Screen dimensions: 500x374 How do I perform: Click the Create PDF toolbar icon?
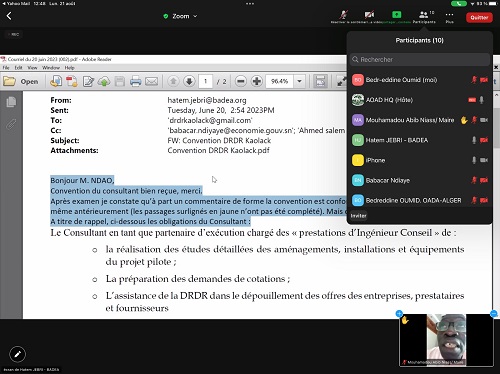coord(72,81)
